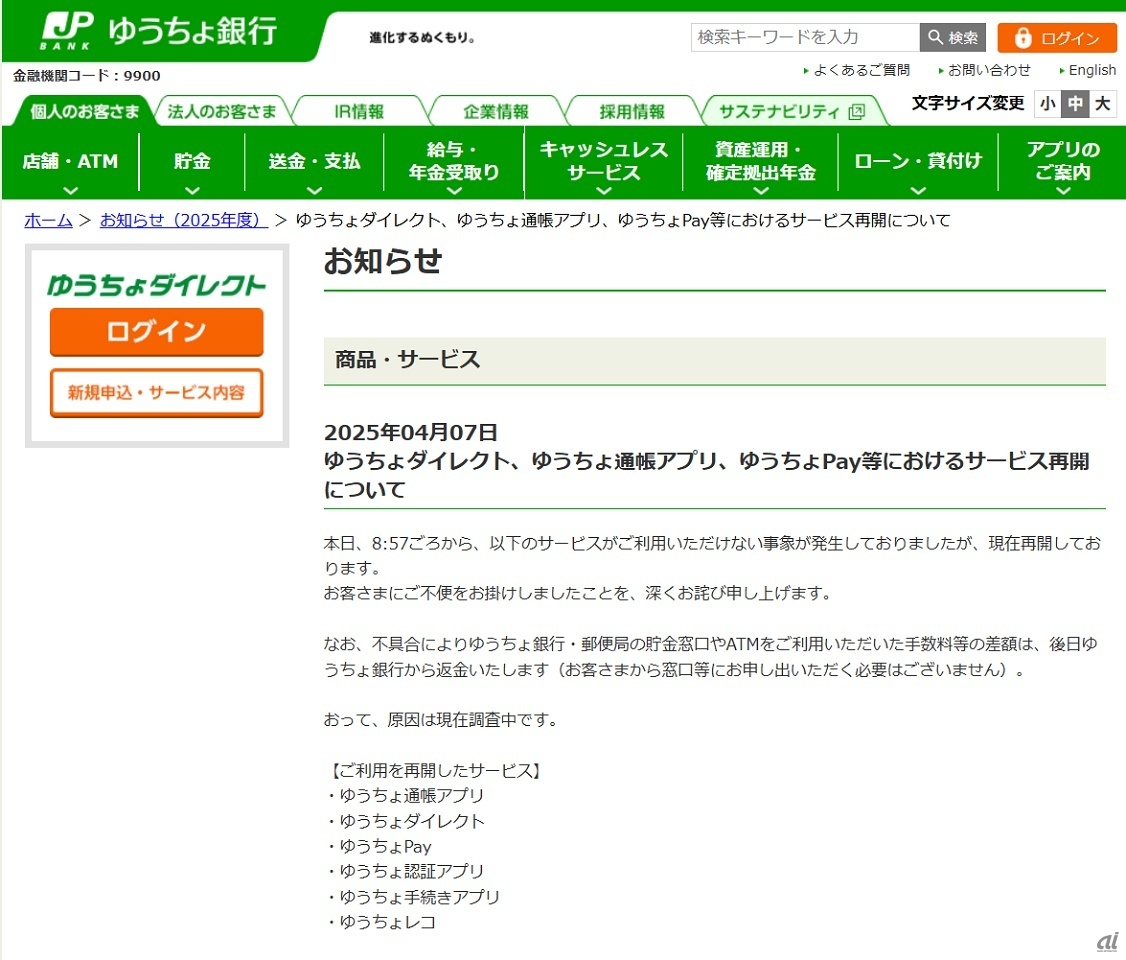This screenshot has width=1126, height=960.
Task: Click the 金融機関コード：9900 text
Action: click(86, 75)
